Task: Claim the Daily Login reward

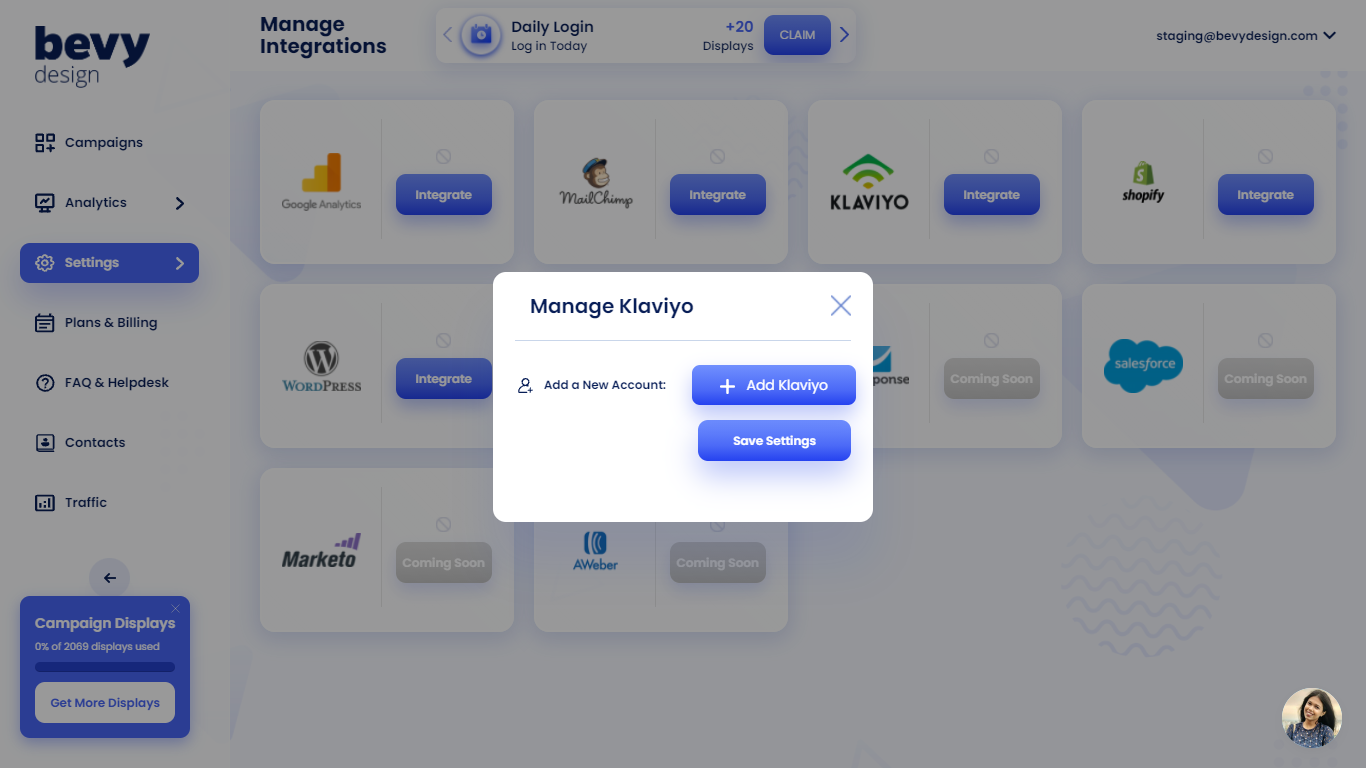Action: coord(797,35)
